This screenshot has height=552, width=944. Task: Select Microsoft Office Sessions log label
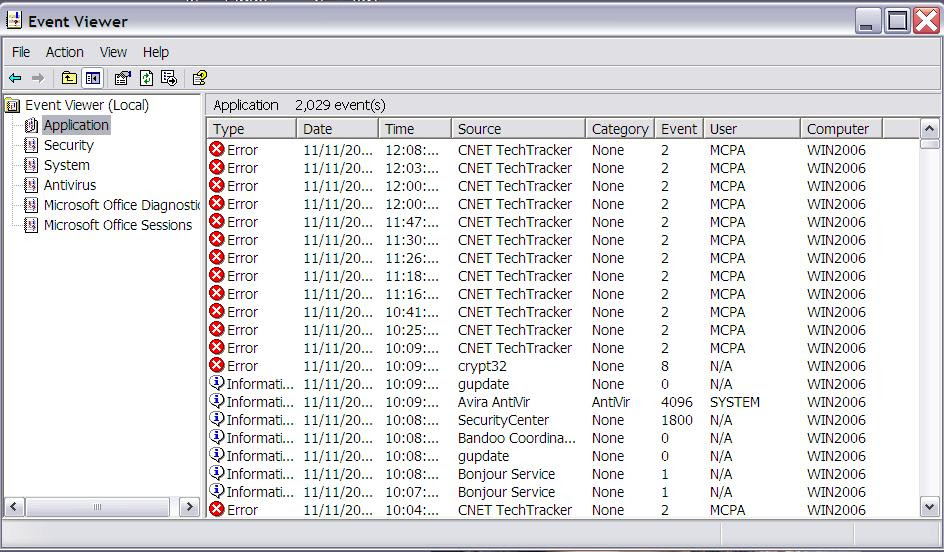[118, 225]
